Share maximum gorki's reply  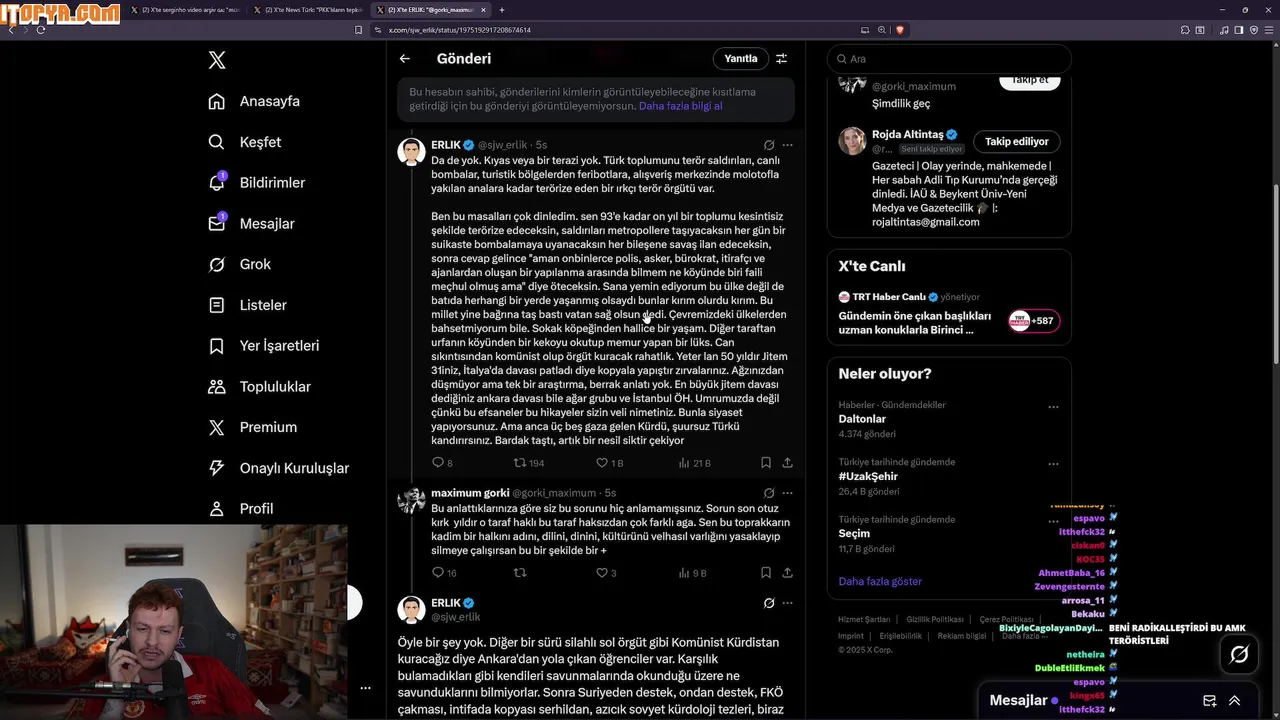[788, 573]
